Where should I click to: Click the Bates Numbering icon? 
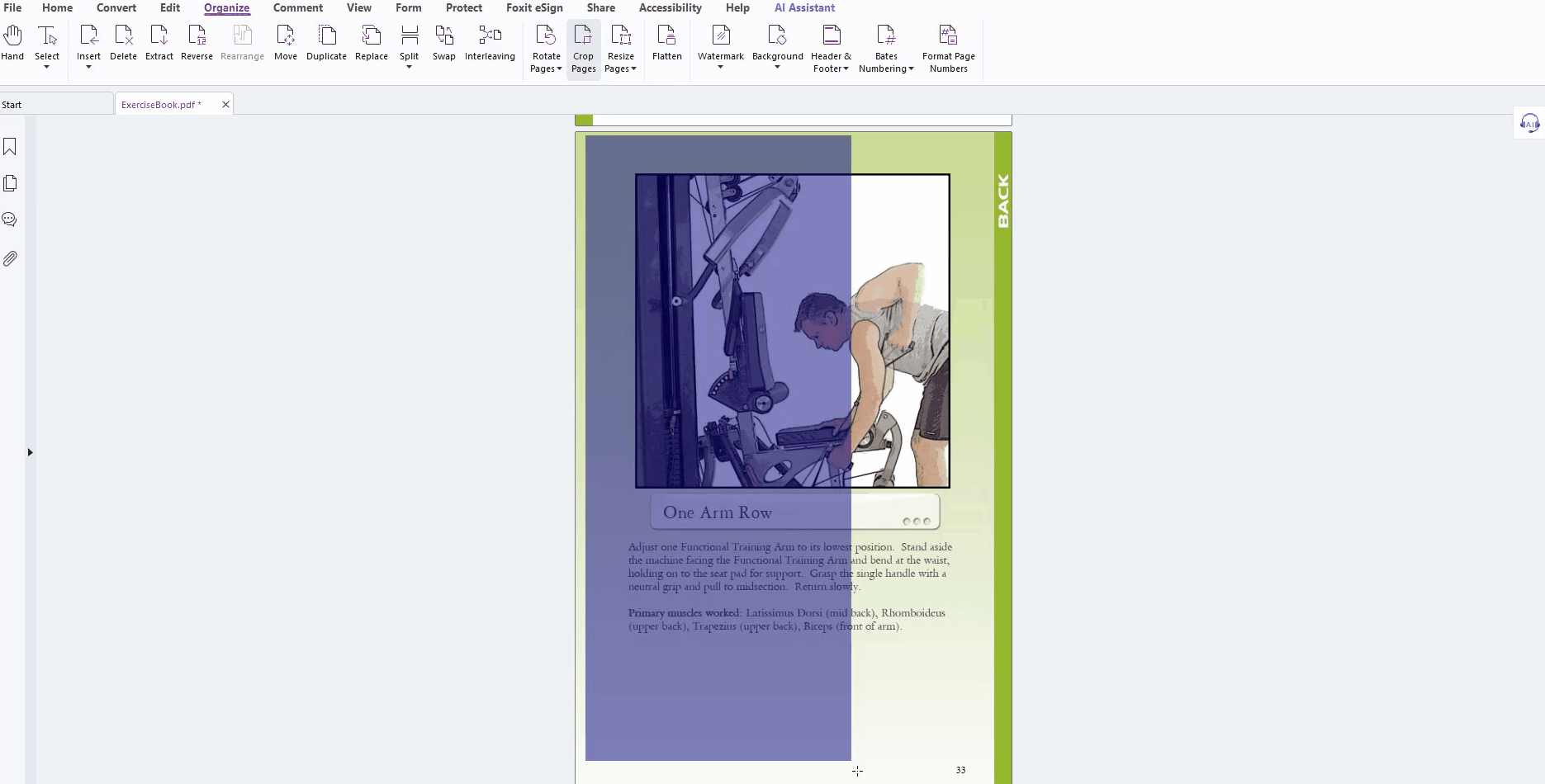coord(886,35)
